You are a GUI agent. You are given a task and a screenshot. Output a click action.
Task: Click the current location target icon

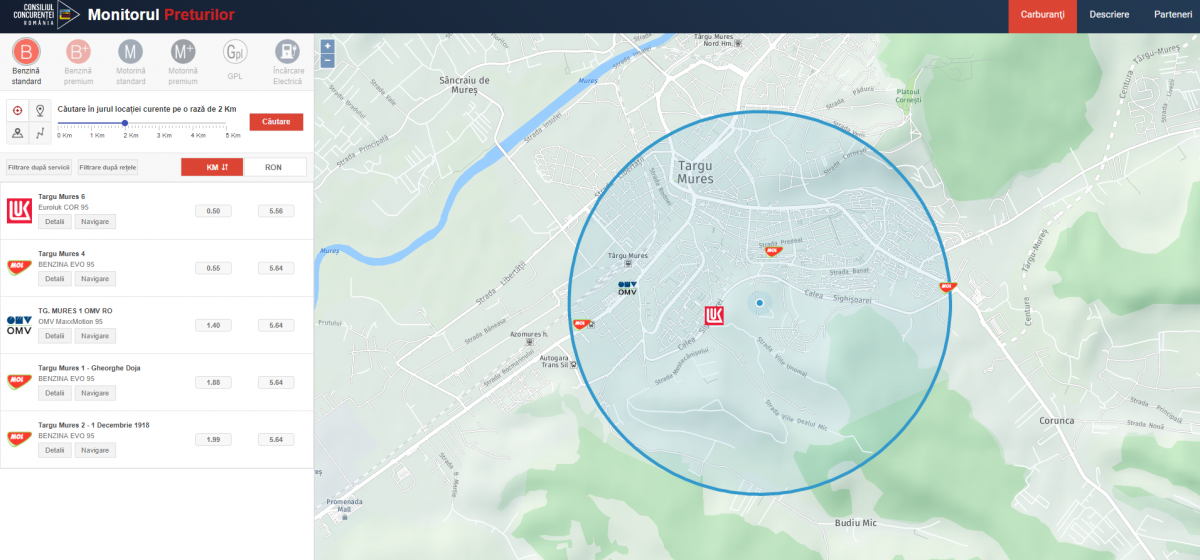pos(17,111)
